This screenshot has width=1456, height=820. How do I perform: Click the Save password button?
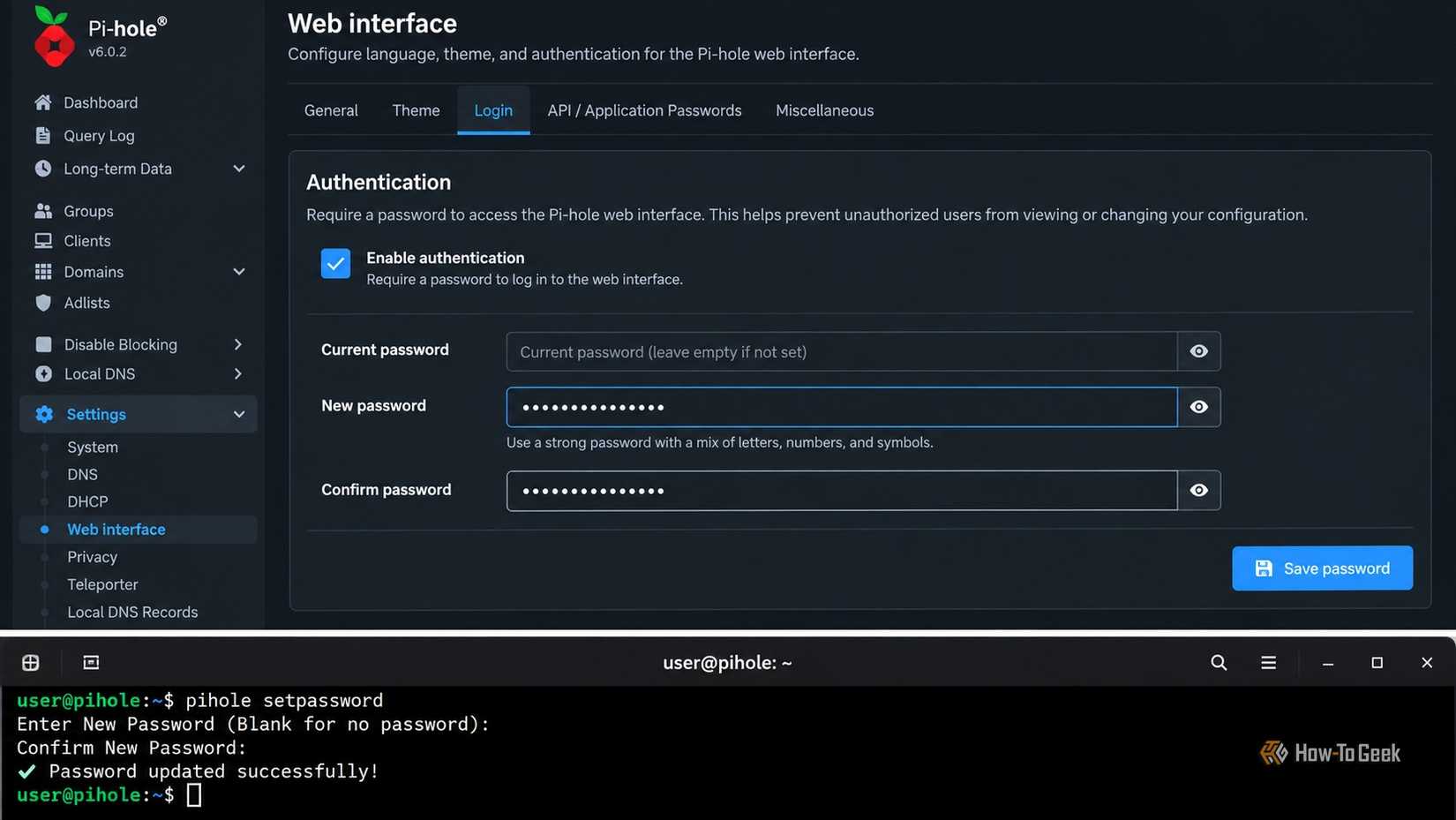1322,568
